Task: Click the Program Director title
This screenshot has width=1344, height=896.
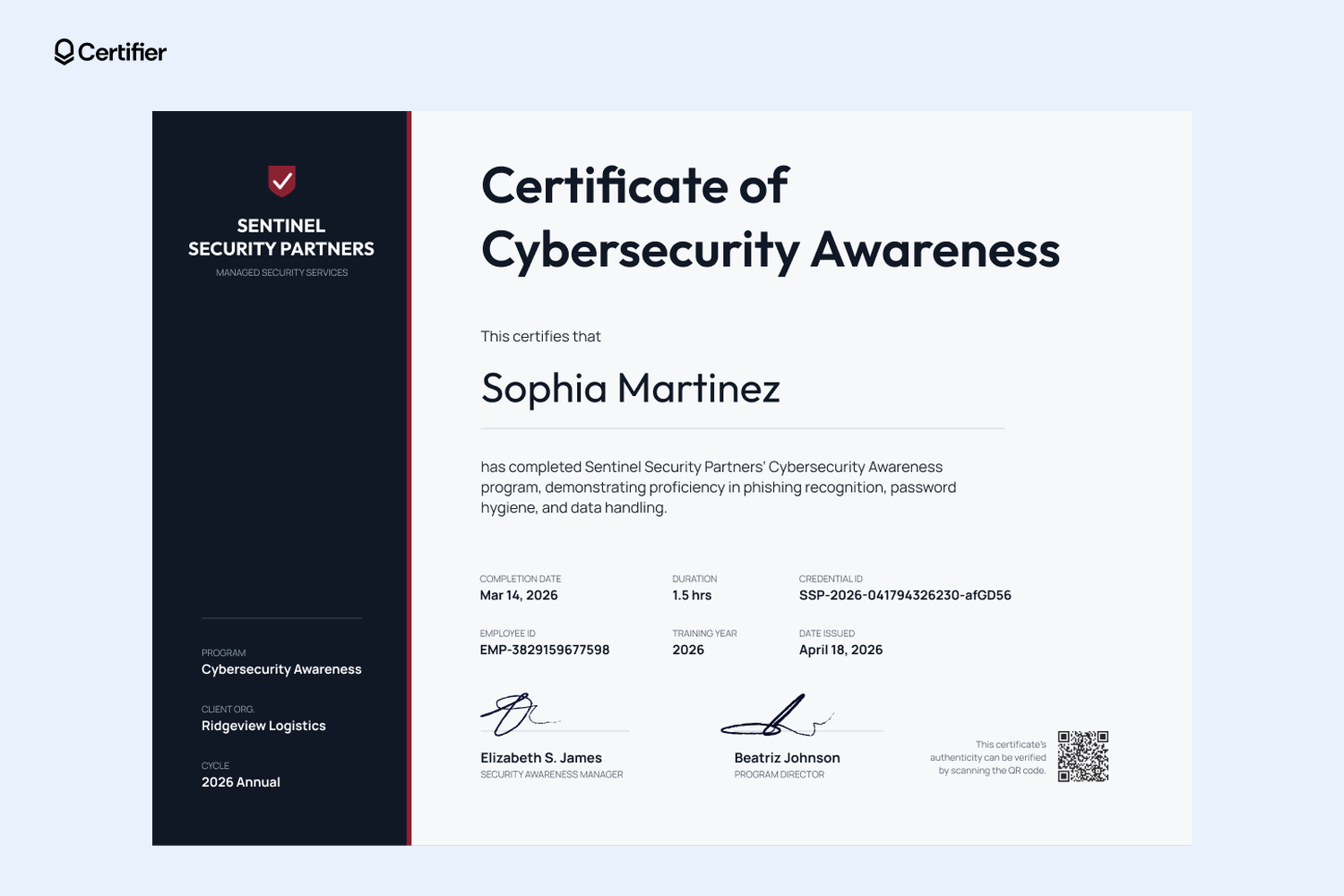Action: pyautogui.click(x=779, y=775)
